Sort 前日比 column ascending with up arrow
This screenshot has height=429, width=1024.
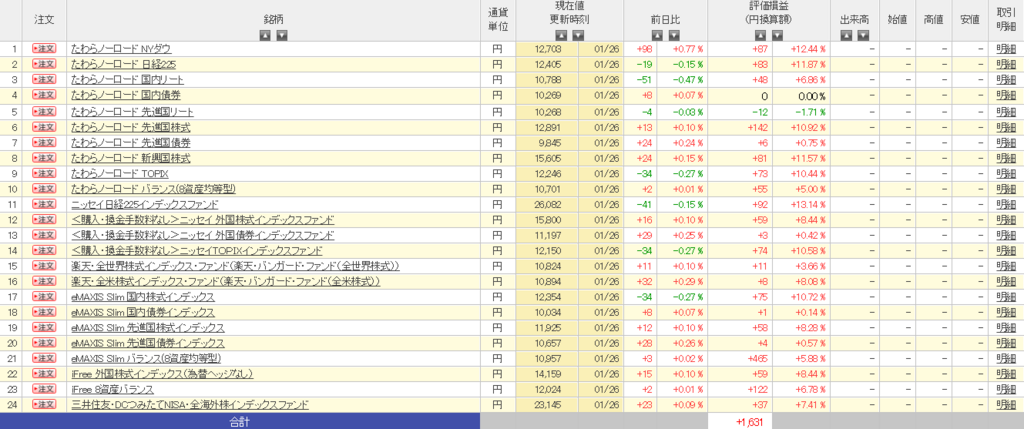657,35
